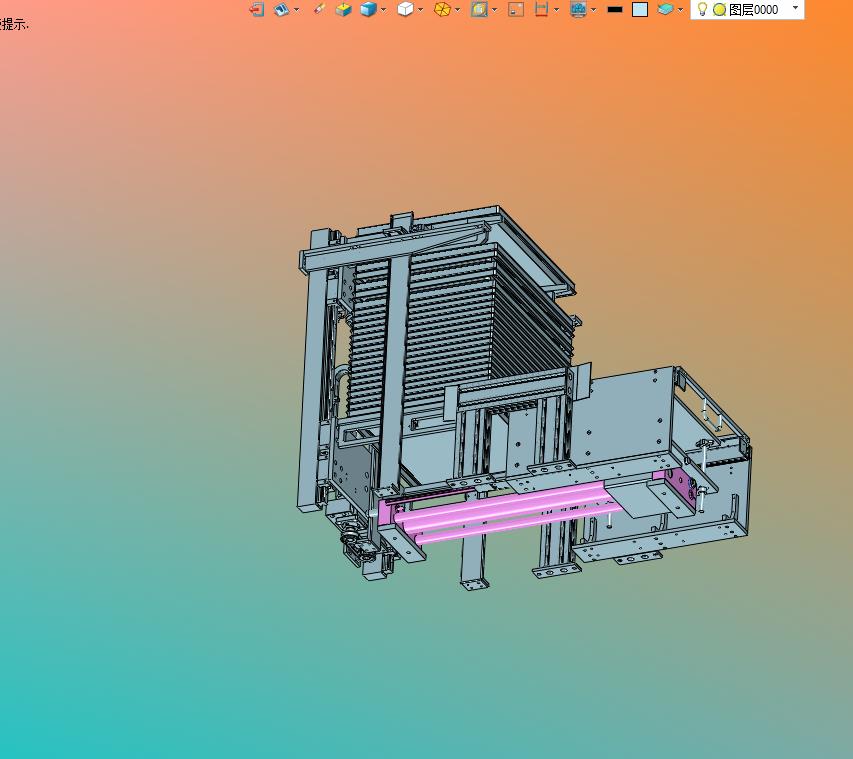Pick the black line color swatch

[x=615, y=10]
